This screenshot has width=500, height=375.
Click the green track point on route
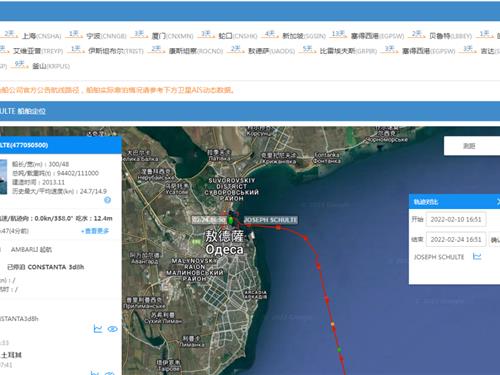coord(339,350)
